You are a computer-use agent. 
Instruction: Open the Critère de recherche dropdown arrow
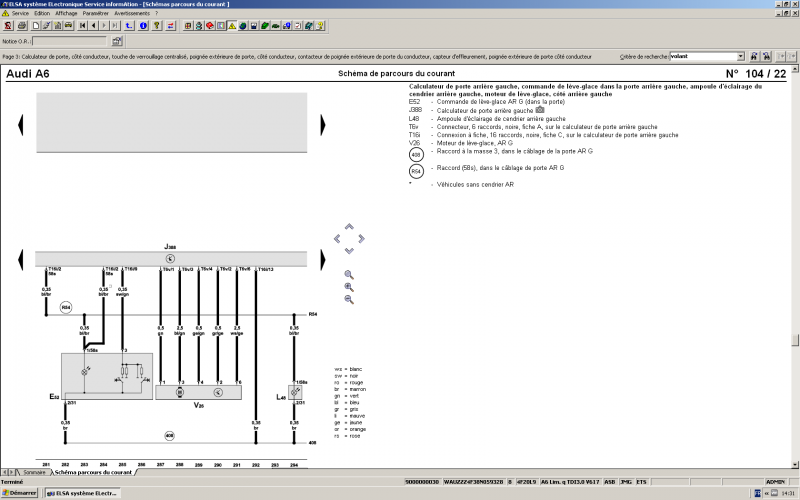(x=740, y=57)
